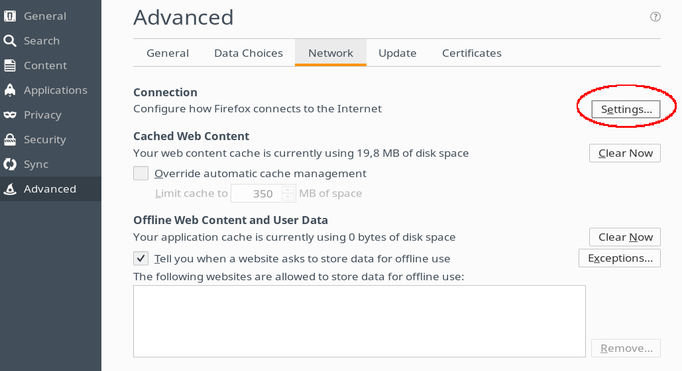Open the Certificates tab
The image size is (682, 371).
[471, 53]
